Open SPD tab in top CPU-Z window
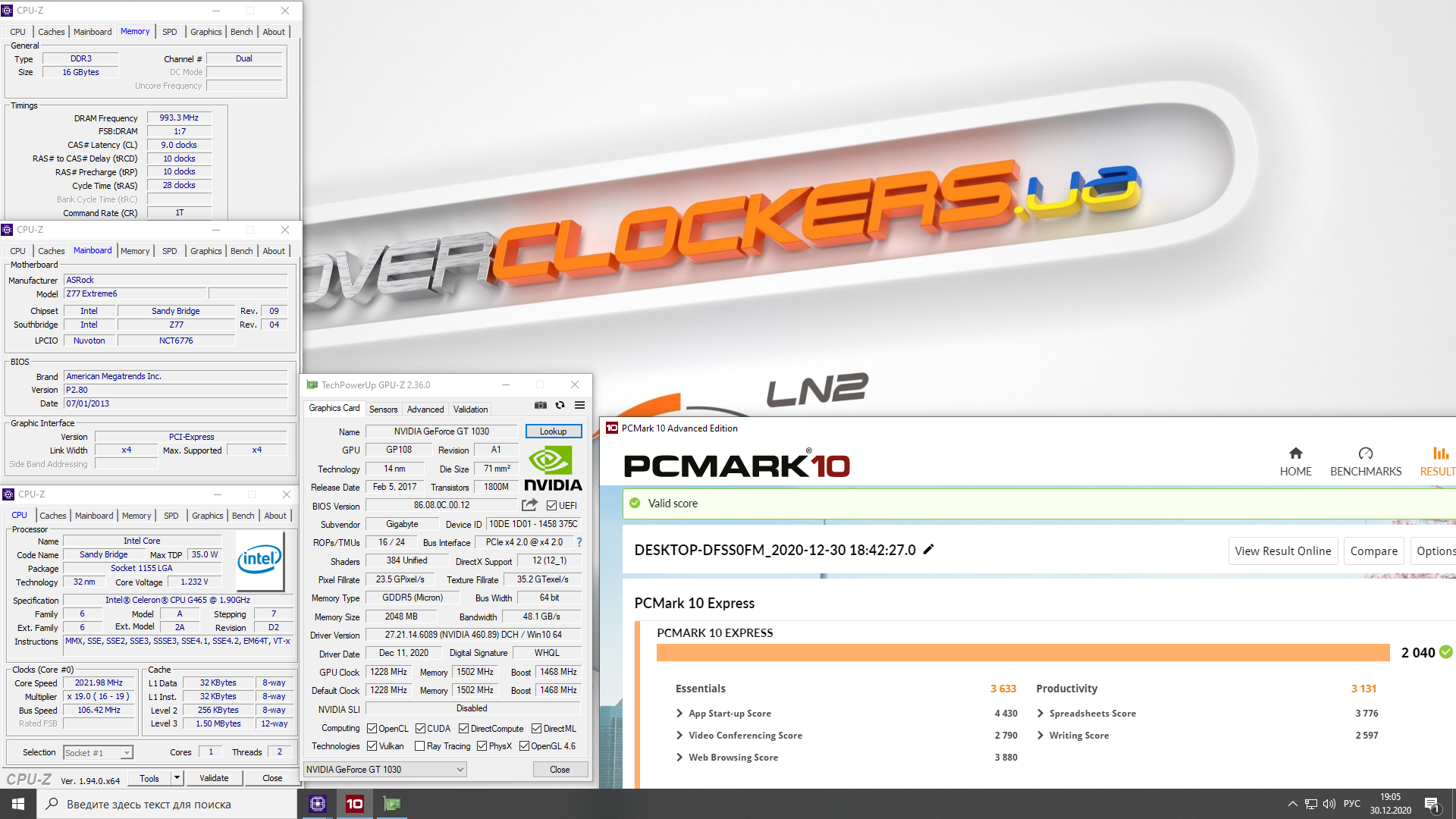This screenshot has height=819, width=1456. point(170,32)
